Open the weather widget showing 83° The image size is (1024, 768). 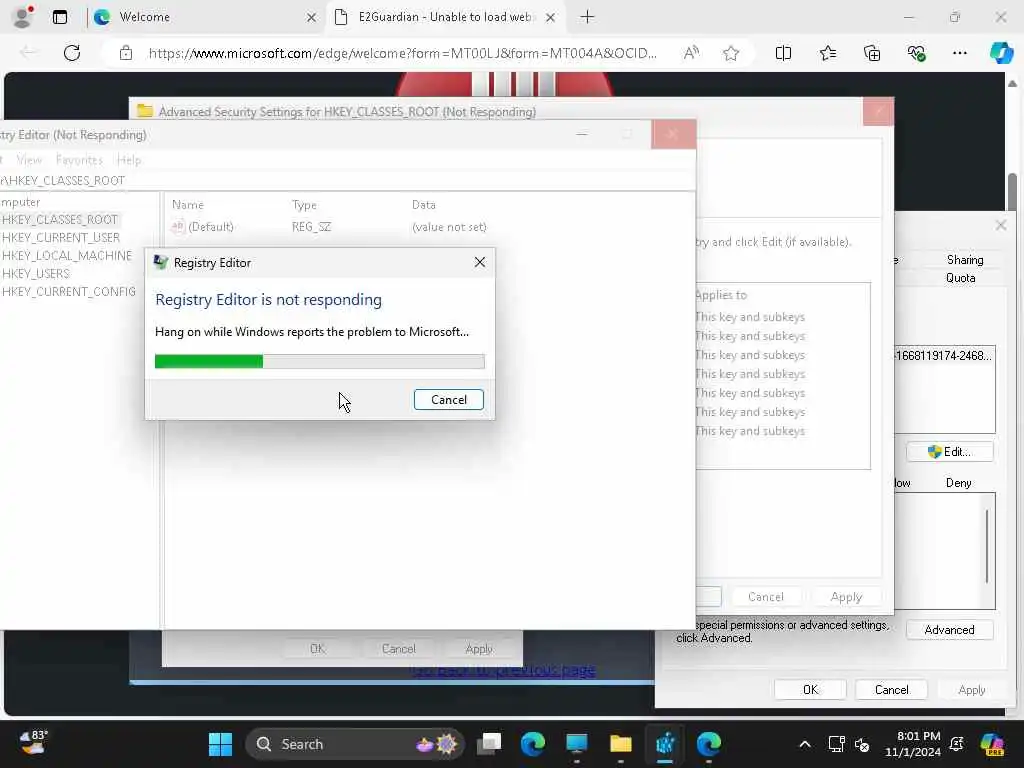pos(33,743)
